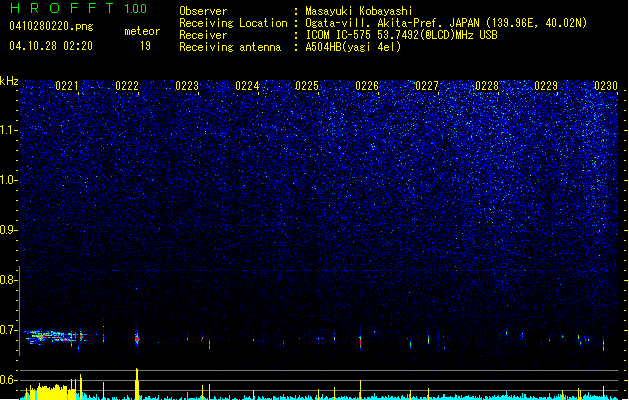Click the 0223 time marker

[x=187, y=86]
